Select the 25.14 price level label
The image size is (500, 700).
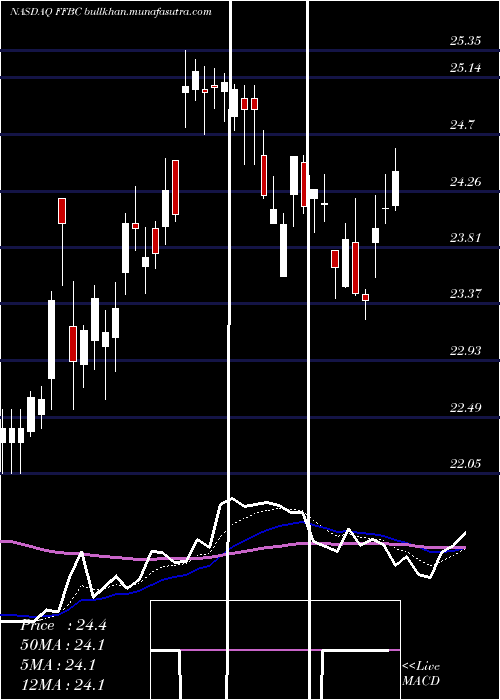pyautogui.click(x=465, y=68)
